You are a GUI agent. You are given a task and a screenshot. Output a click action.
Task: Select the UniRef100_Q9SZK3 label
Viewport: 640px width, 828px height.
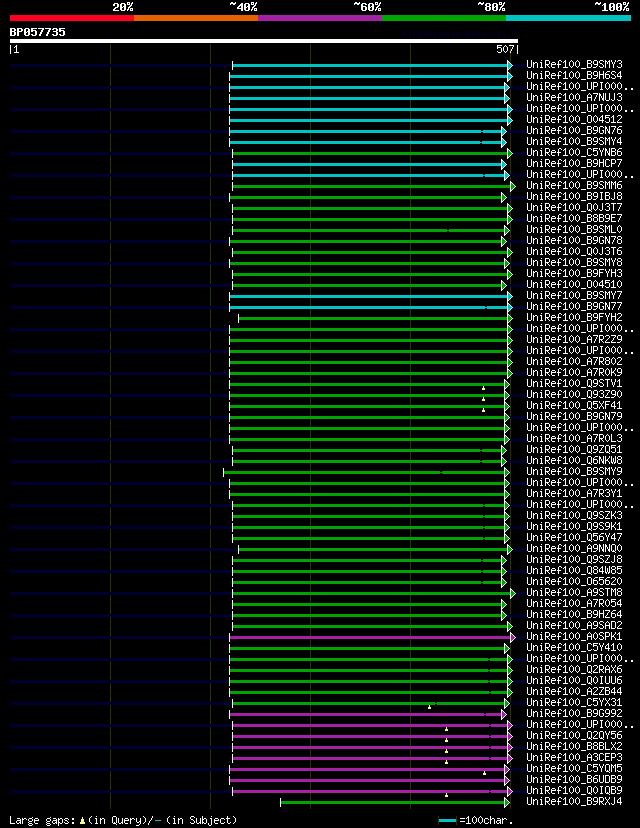tap(574, 515)
